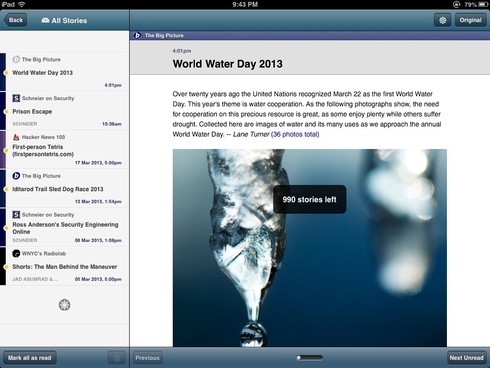This screenshot has width=490, height=368.
Task: Click the Original view button
Action: click(x=470, y=20)
